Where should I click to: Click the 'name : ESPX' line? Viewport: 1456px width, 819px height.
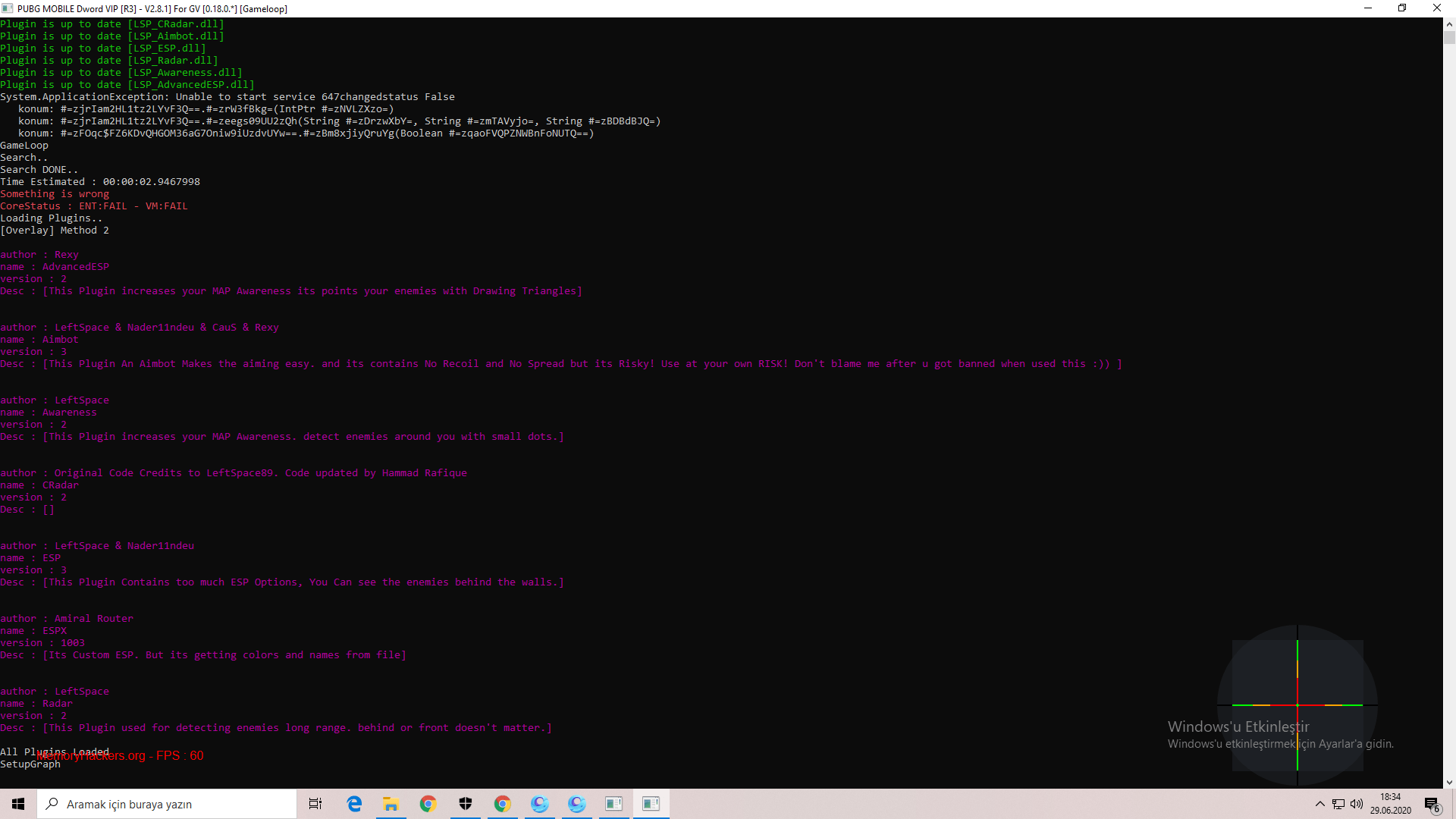point(33,631)
